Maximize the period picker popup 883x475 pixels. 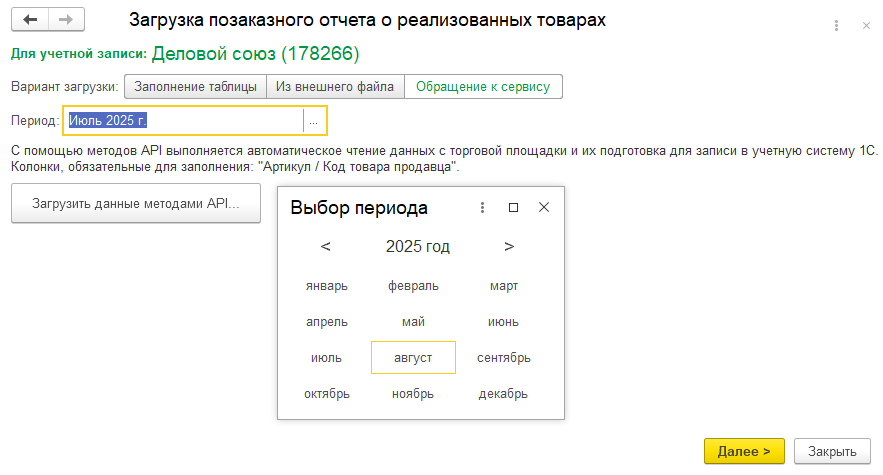(x=513, y=208)
